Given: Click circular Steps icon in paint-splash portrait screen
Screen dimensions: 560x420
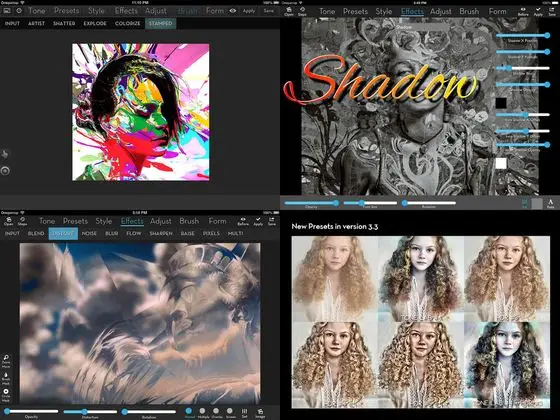Looking at the screenshot, I should coord(19,11).
